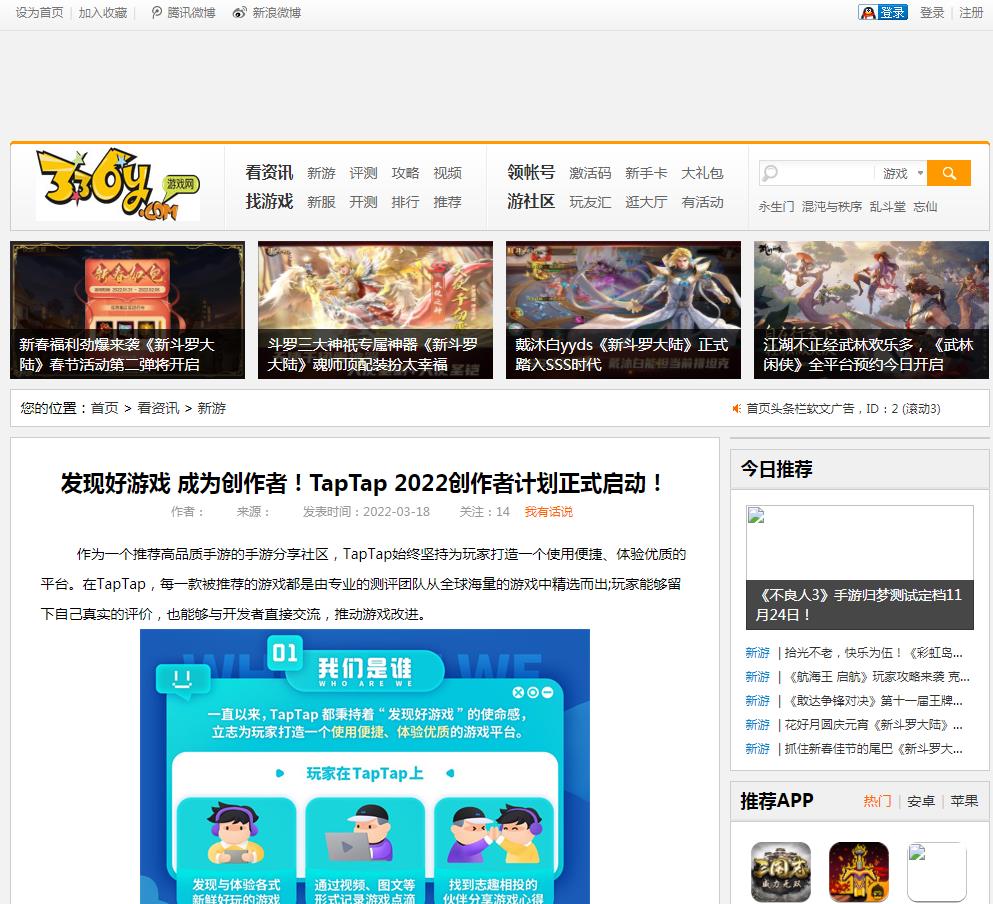993x904 pixels.
Task: Open the 抓住新春佳节的尾巴 news item
Action: [x=873, y=749]
